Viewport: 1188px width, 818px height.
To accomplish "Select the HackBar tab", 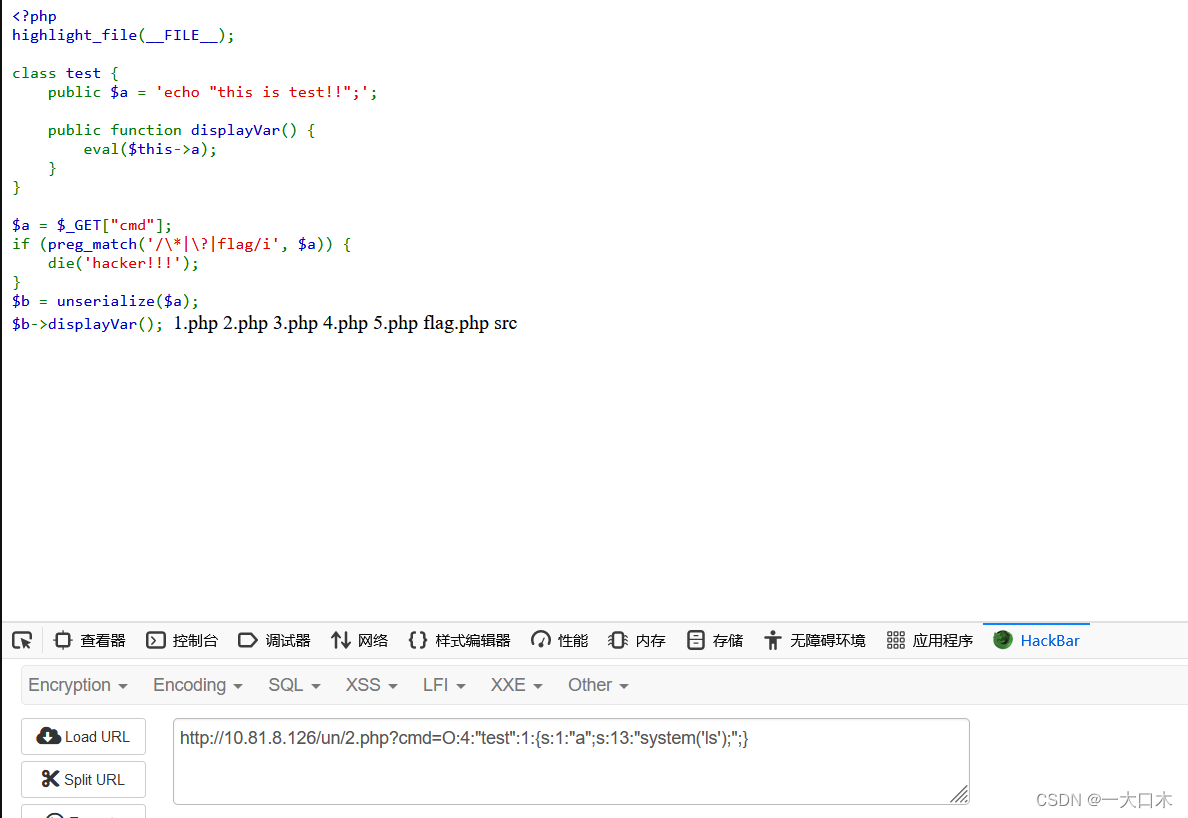I will coord(1036,641).
